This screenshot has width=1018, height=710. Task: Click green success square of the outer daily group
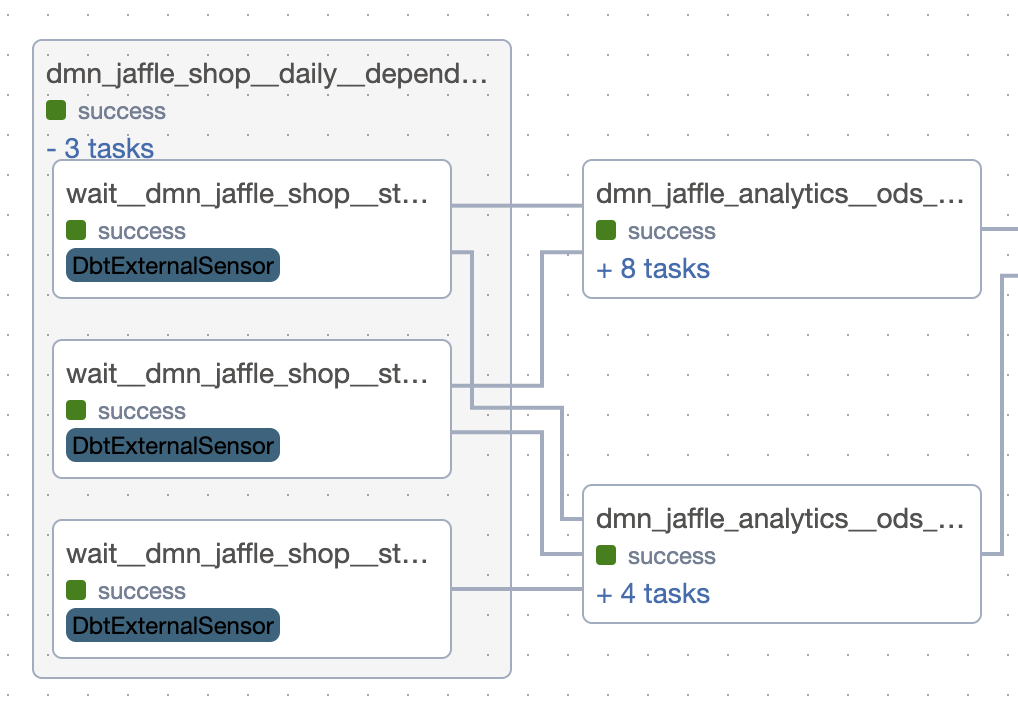click(x=56, y=111)
